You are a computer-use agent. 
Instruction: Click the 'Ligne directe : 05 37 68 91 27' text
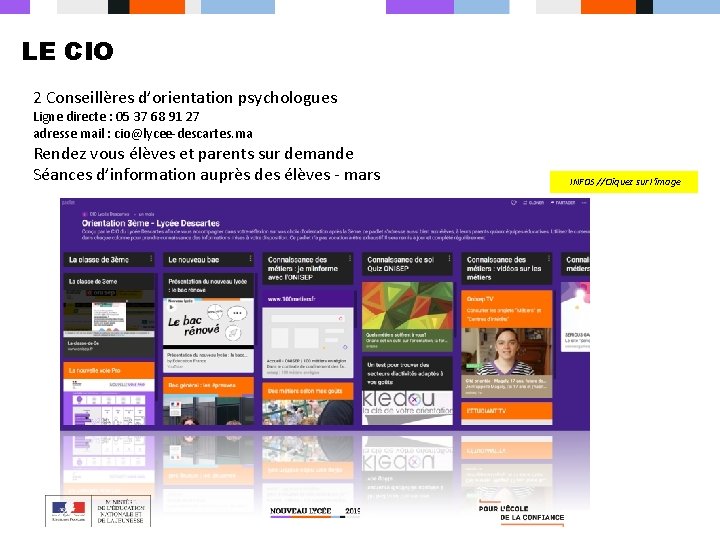pyautogui.click(x=116, y=117)
